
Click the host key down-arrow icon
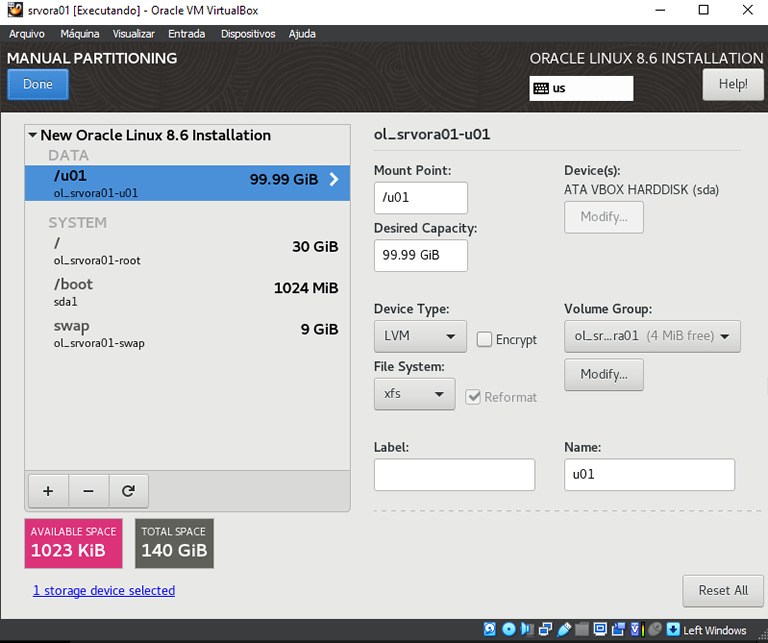coord(673,629)
